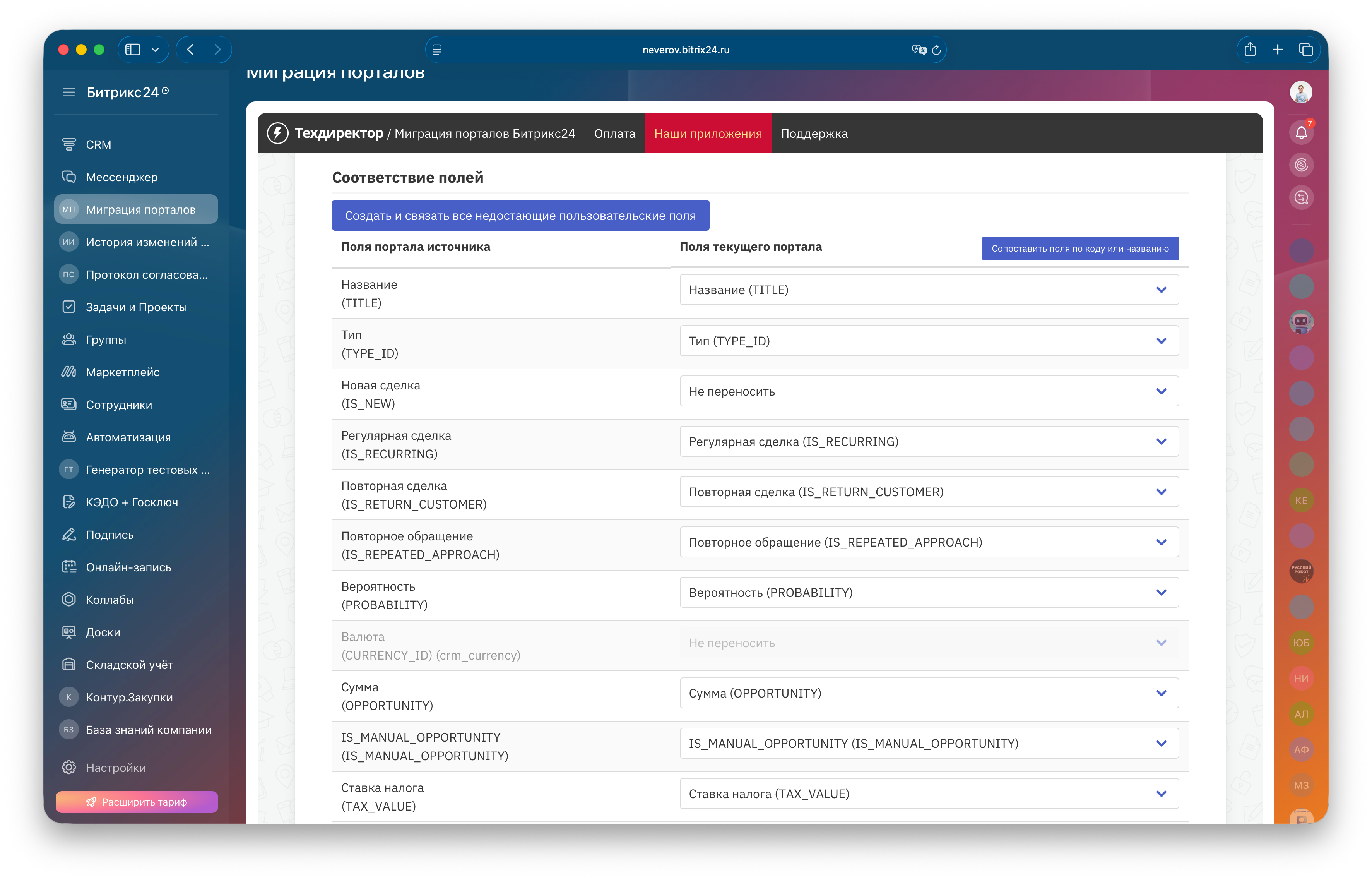Collapse the hamburger menu near Битрикс24
The height and width of the screenshot is (881, 1372).
tap(68, 92)
